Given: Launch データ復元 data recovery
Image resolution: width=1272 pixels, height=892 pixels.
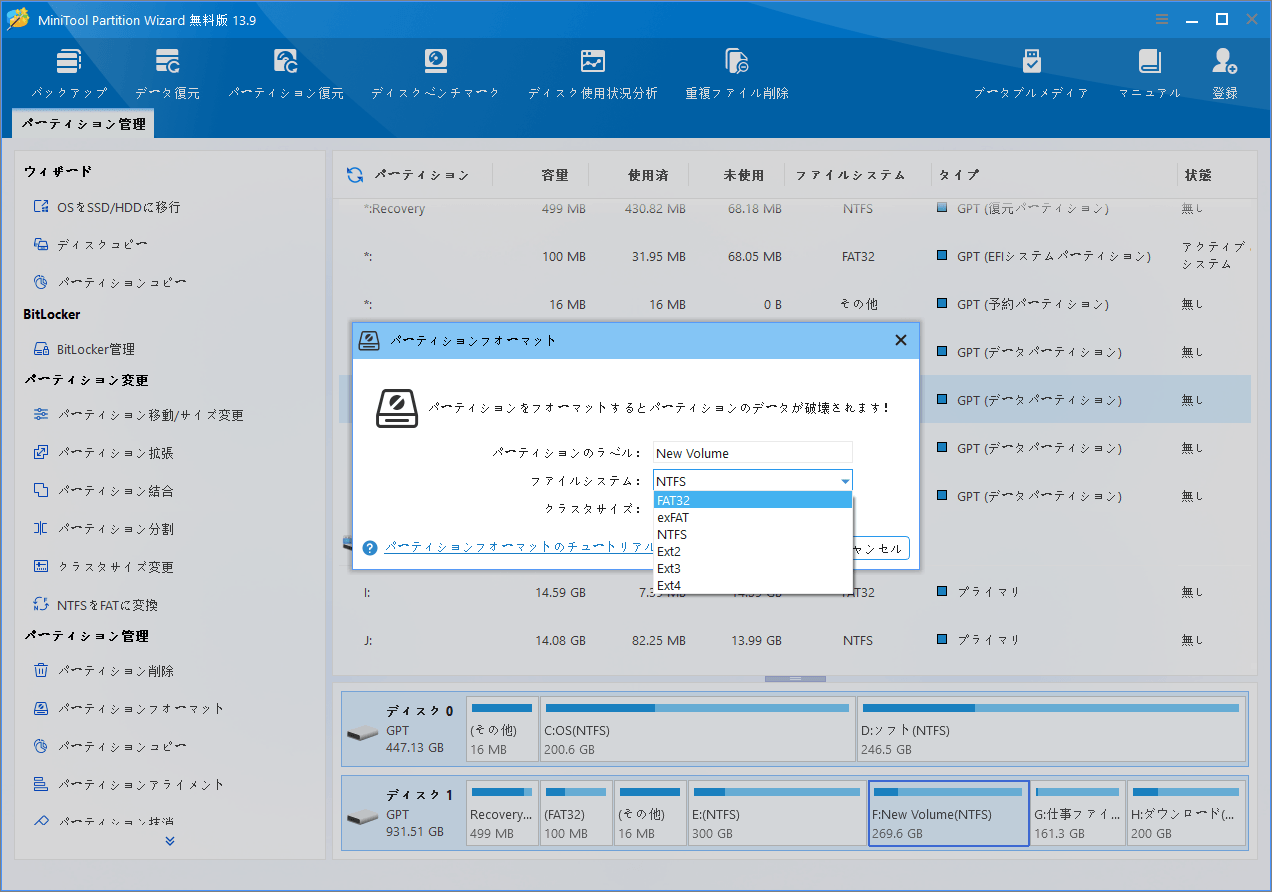Looking at the screenshot, I should [x=167, y=73].
